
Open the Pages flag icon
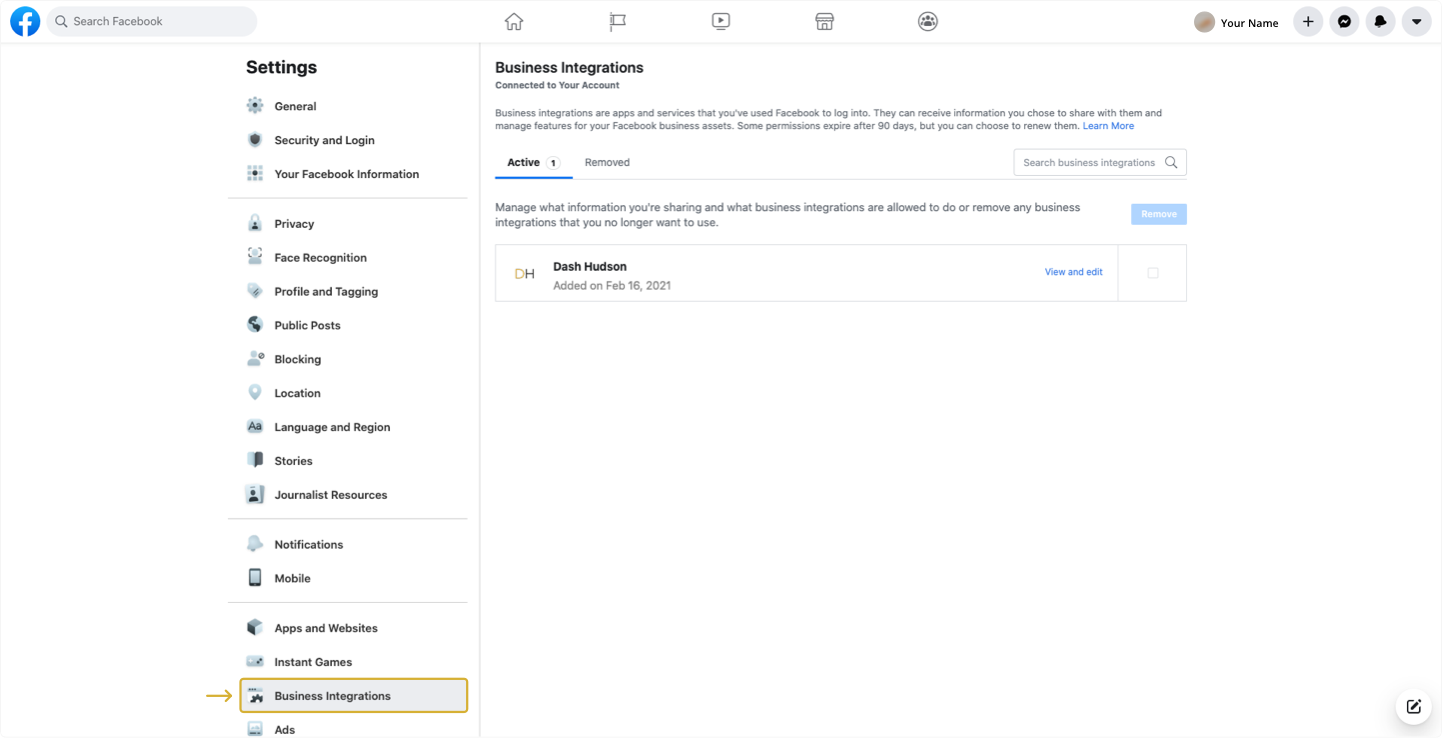[x=618, y=21]
